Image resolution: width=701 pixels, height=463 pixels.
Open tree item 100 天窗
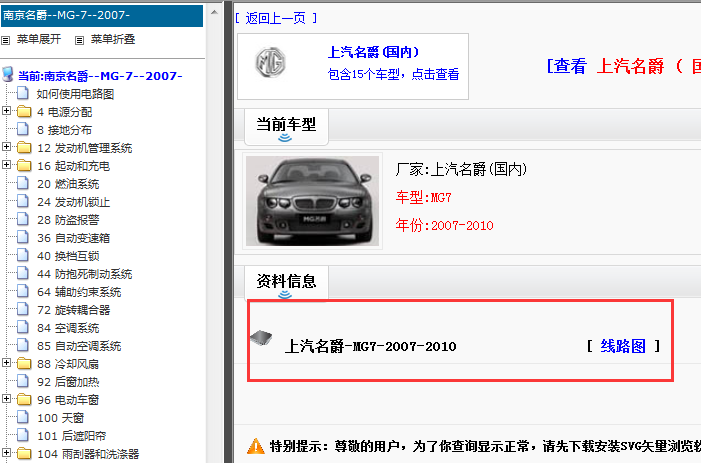pos(60,418)
